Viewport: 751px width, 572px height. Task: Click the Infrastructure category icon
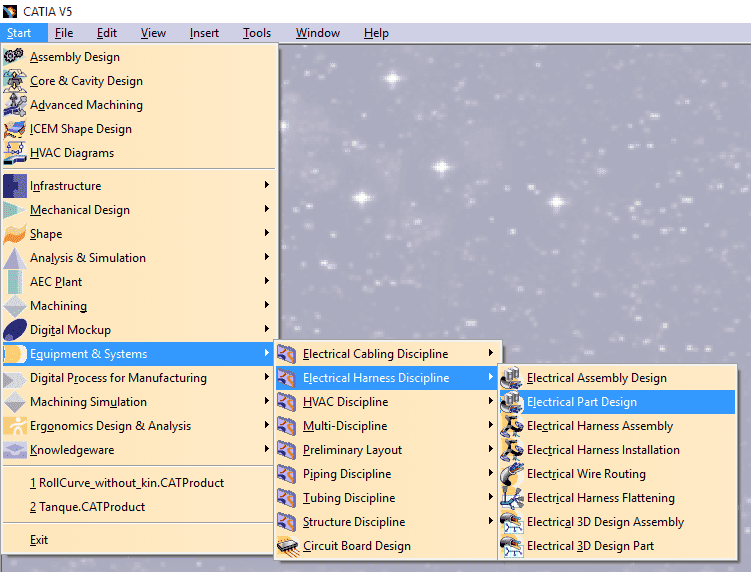click(x=14, y=186)
